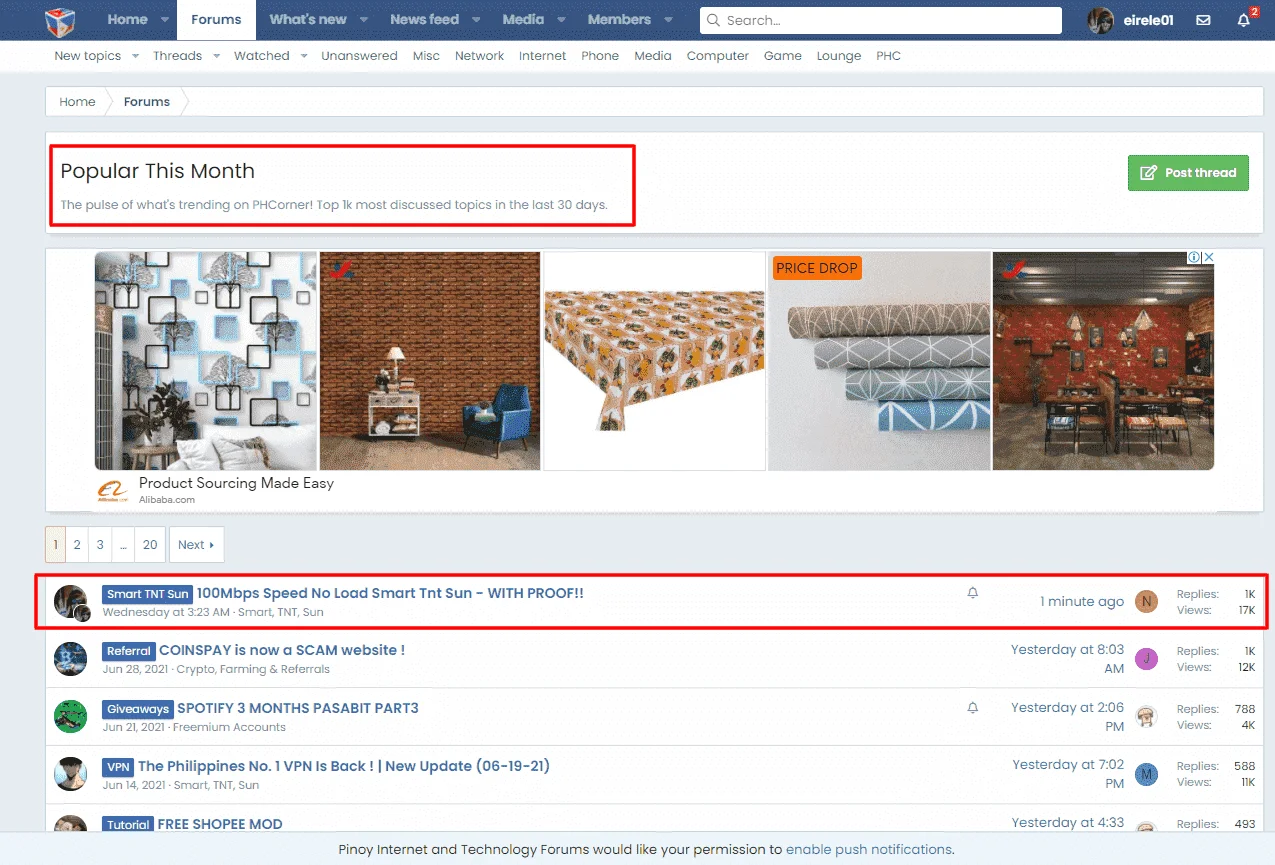Jump to page 20

[x=150, y=545]
